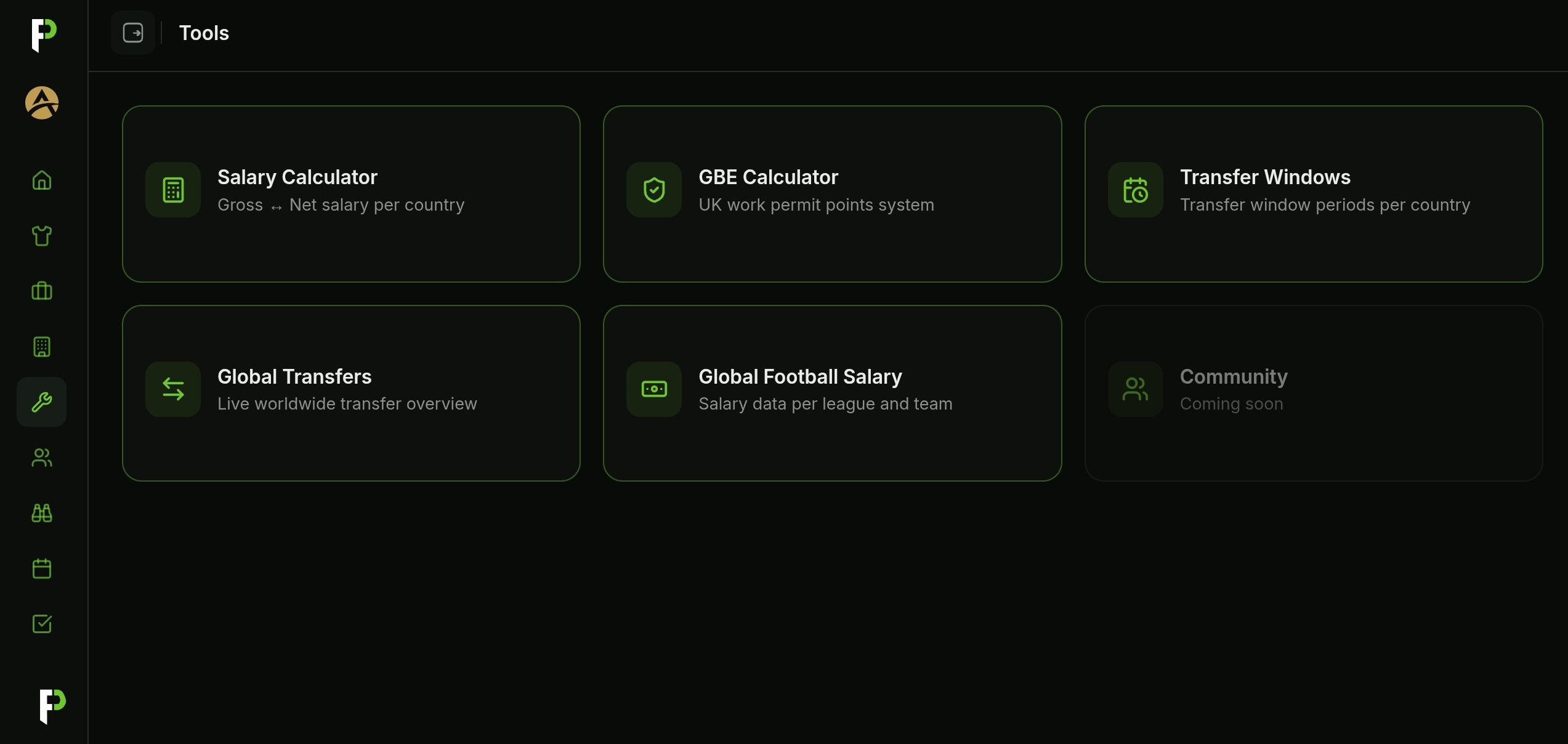Open the calendar icon in the sidebar

click(x=41, y=568)
